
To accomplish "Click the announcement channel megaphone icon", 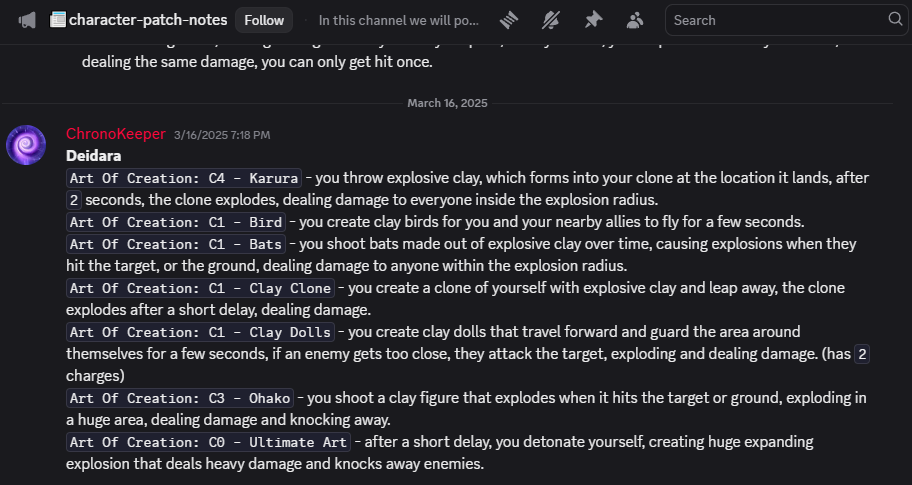I will click(x=27, y=20).
